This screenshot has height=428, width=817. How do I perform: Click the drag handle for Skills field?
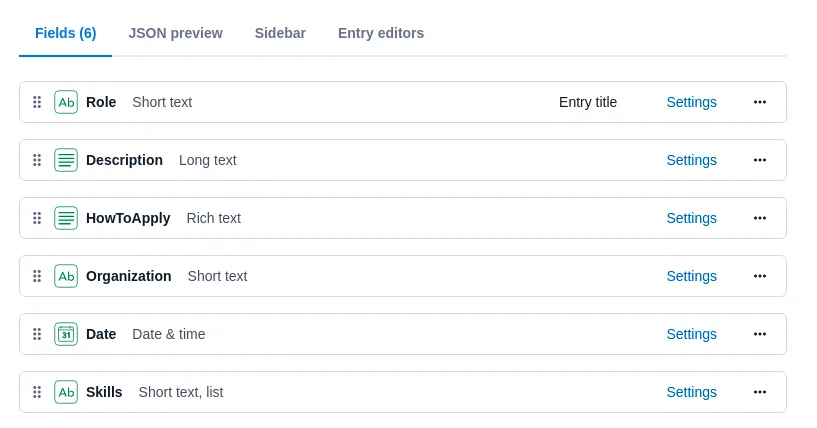click(37, 392)
